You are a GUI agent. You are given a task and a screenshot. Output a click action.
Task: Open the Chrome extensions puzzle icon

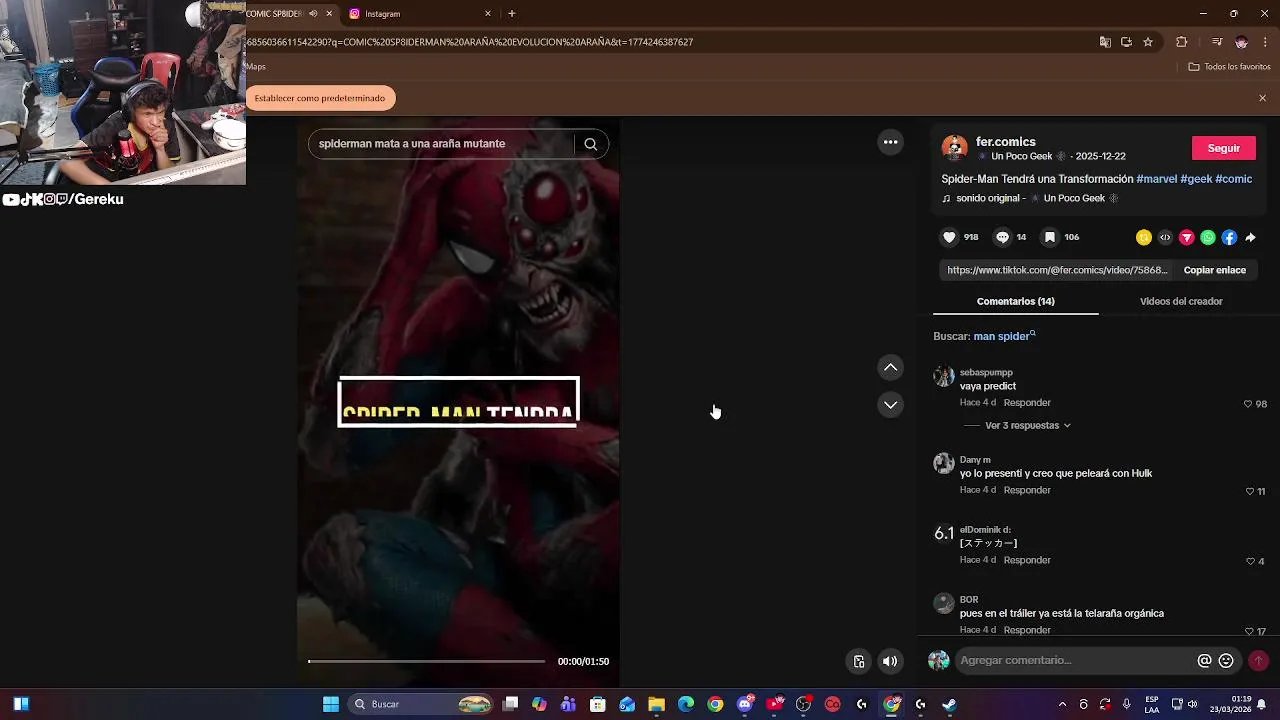point(1182,42)
